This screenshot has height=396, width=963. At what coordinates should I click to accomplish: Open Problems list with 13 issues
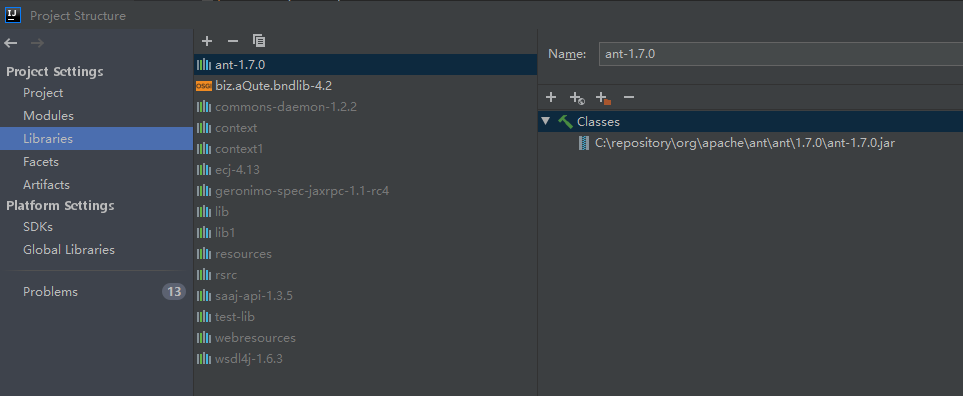coord(96,292)
